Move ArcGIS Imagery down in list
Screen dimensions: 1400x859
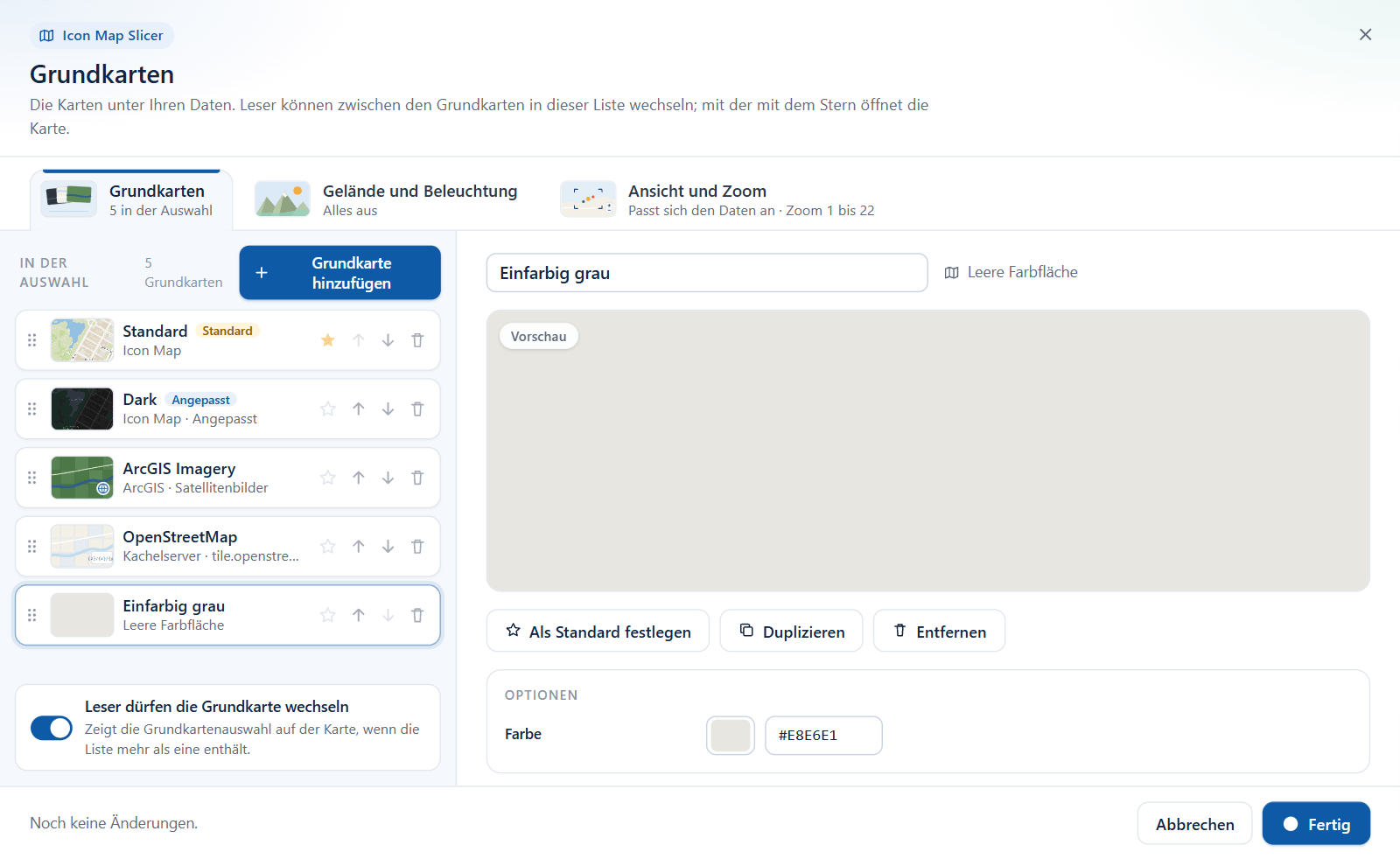[x=388, y=478]
